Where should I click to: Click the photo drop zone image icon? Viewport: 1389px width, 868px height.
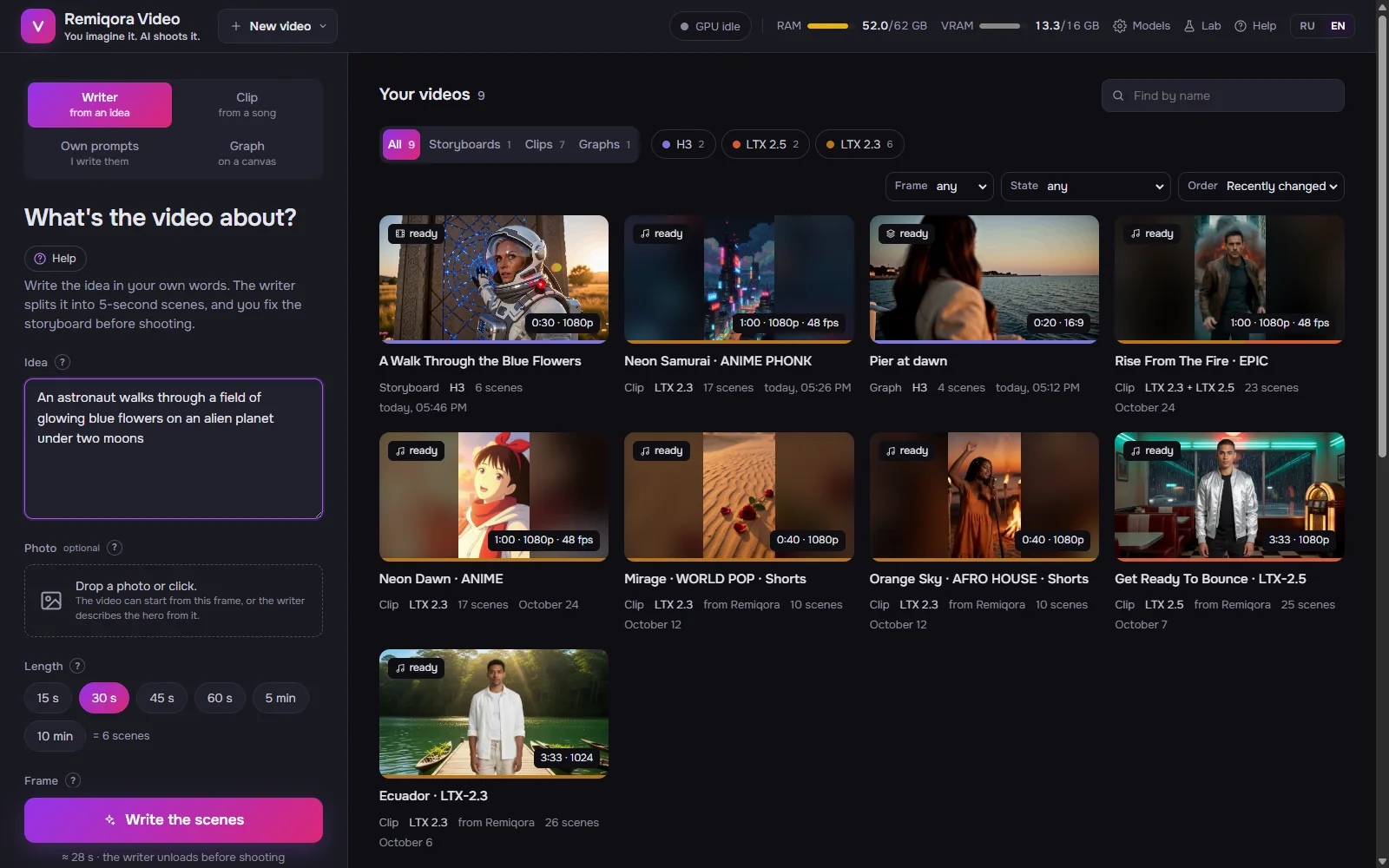51,601
